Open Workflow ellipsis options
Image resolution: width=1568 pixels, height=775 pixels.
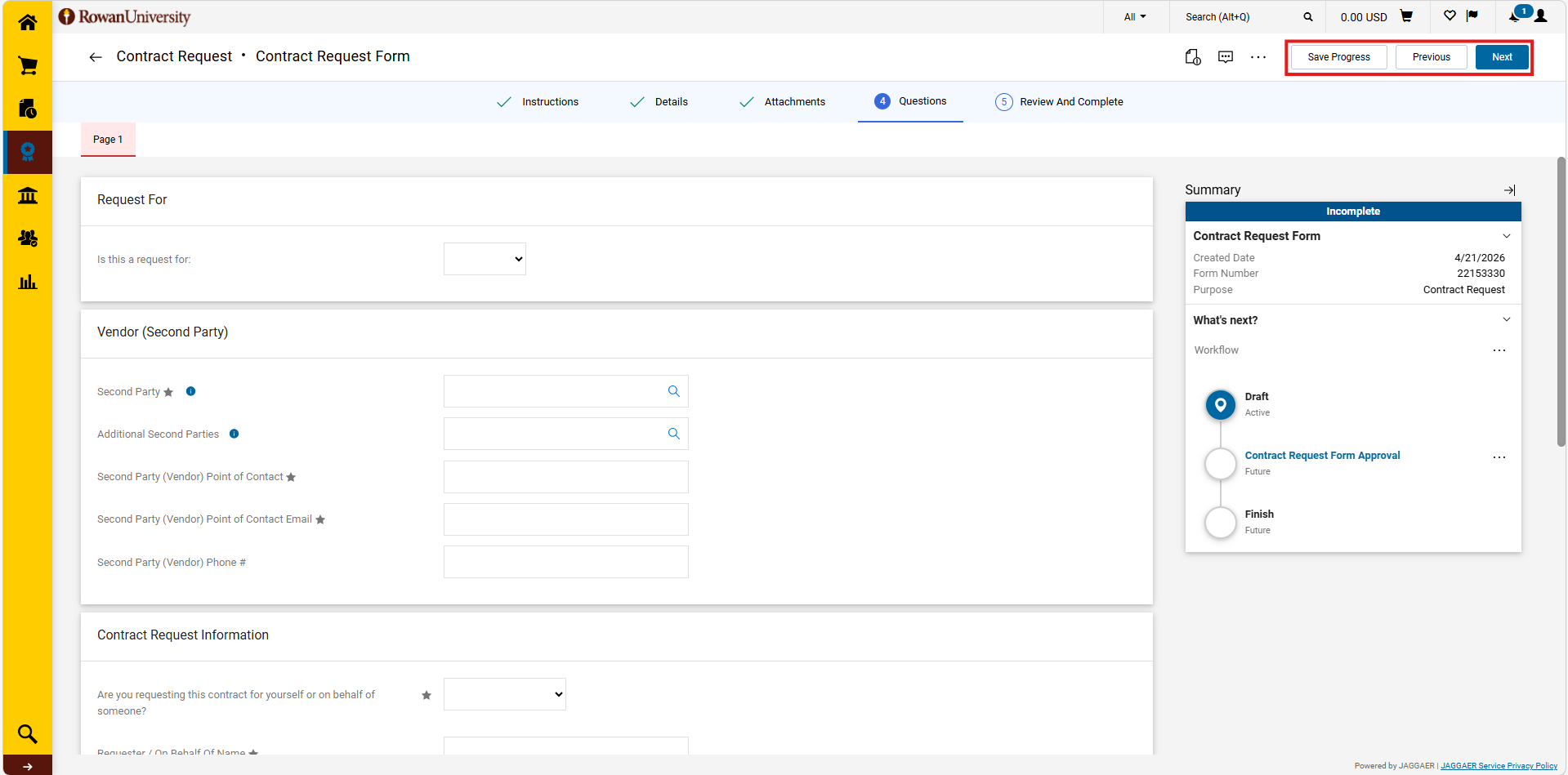1499,350
